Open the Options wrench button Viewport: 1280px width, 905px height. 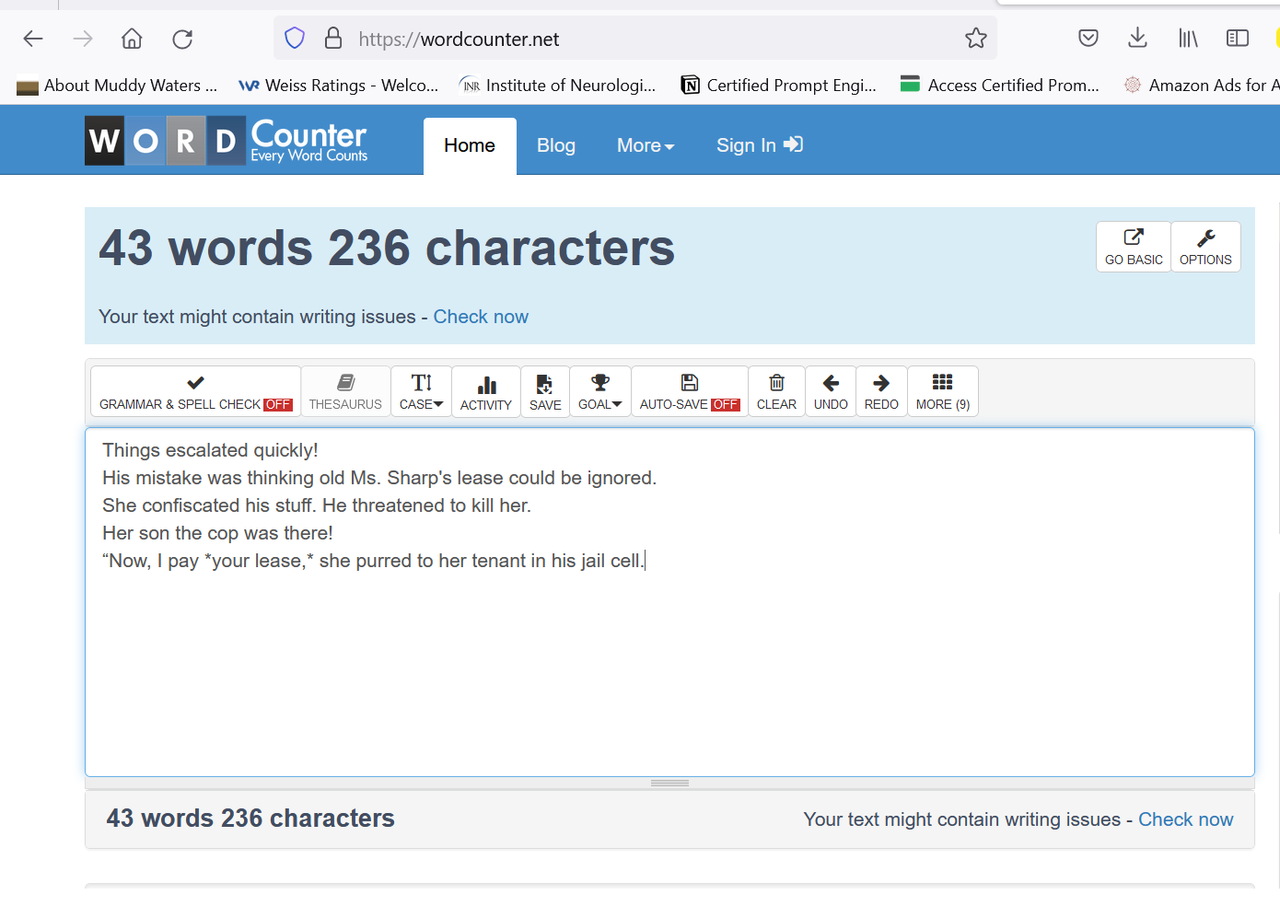[x=1205, y=247]
